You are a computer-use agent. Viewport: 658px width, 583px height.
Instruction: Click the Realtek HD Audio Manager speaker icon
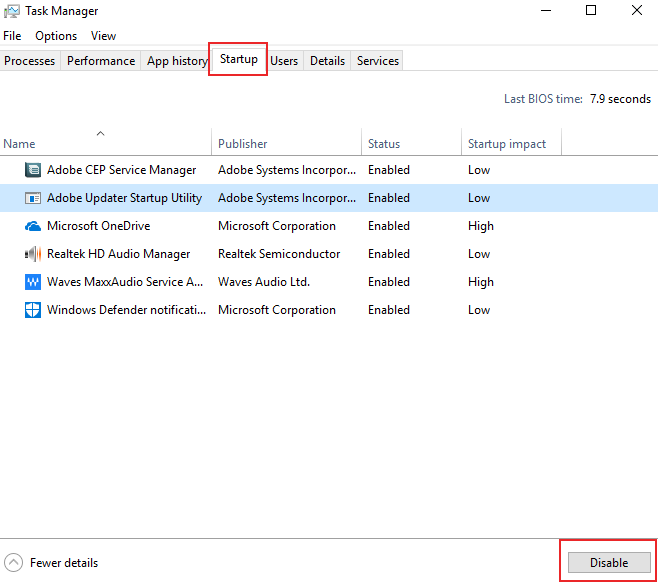point(33,254)
